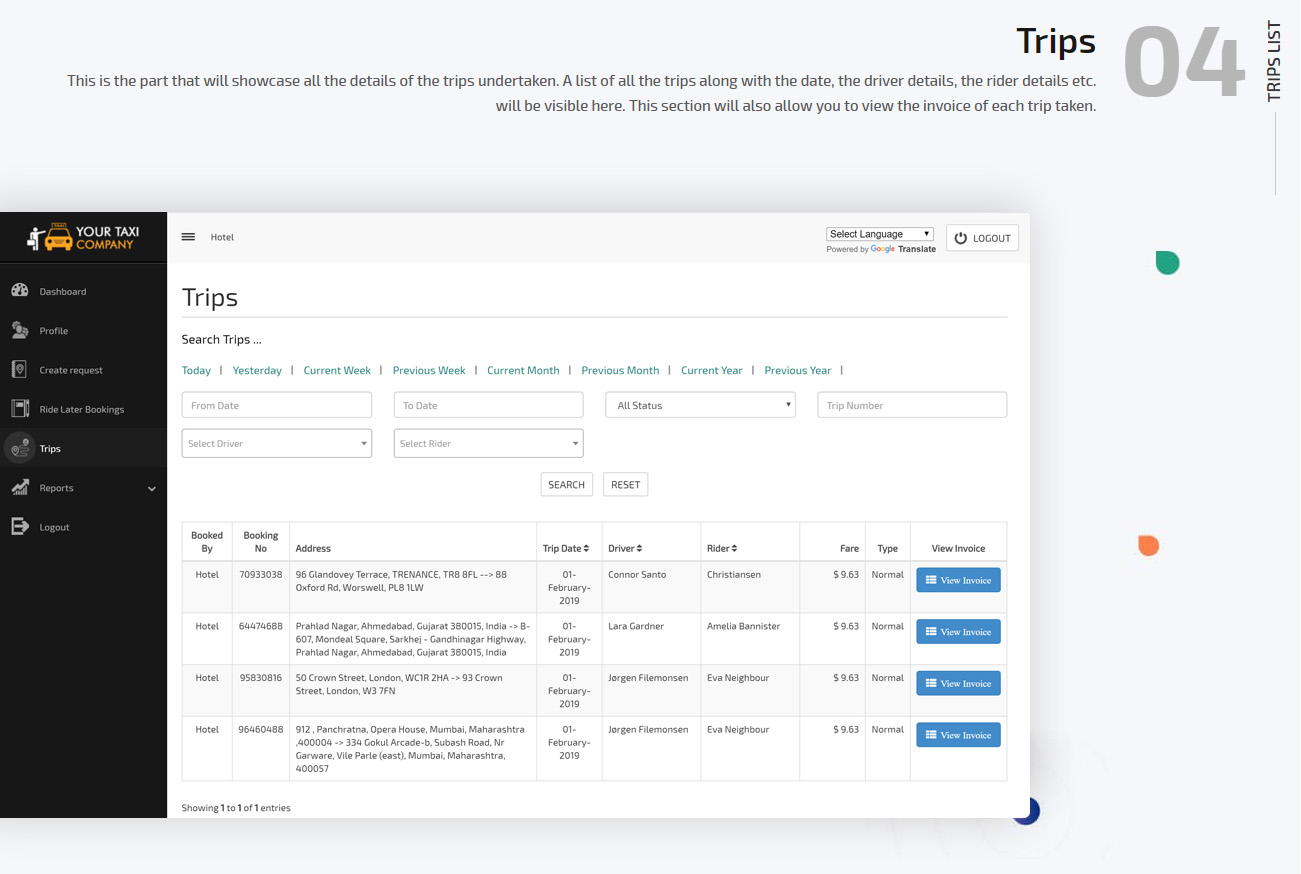Click the From Date field

(277, 405)
